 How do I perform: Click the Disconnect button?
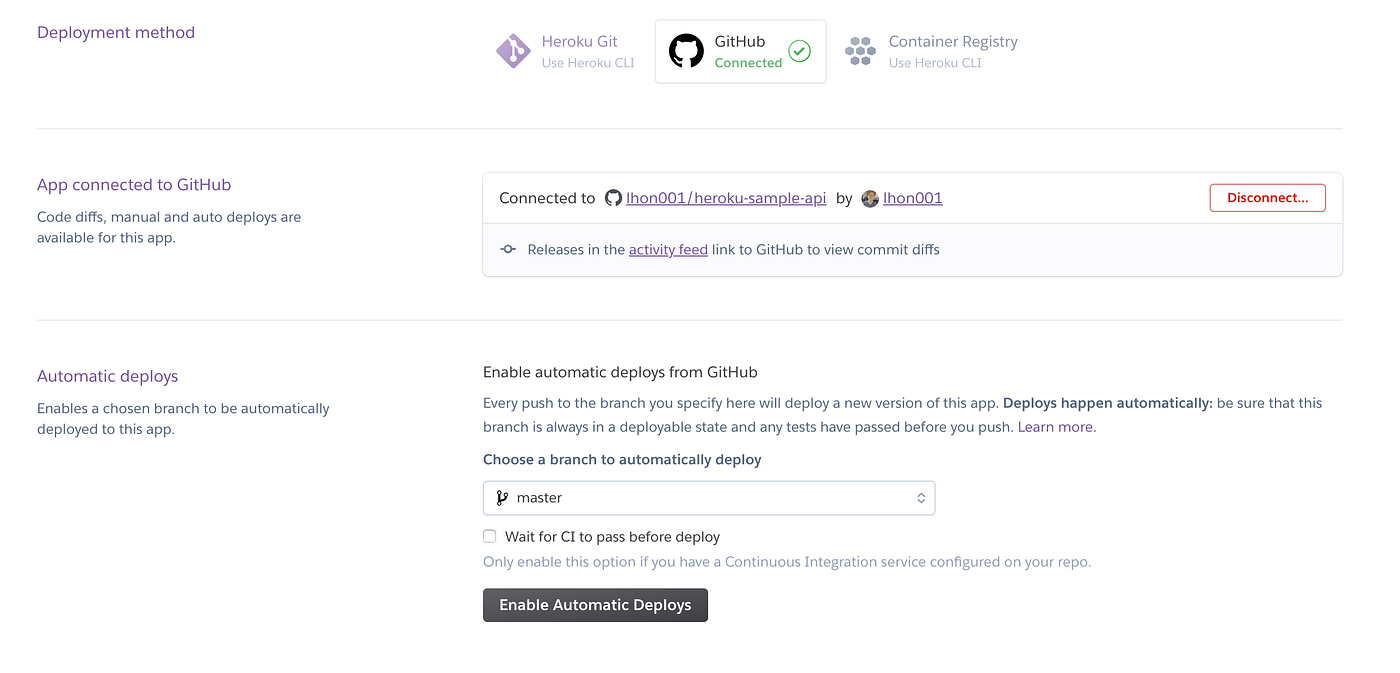(1267, 197)
